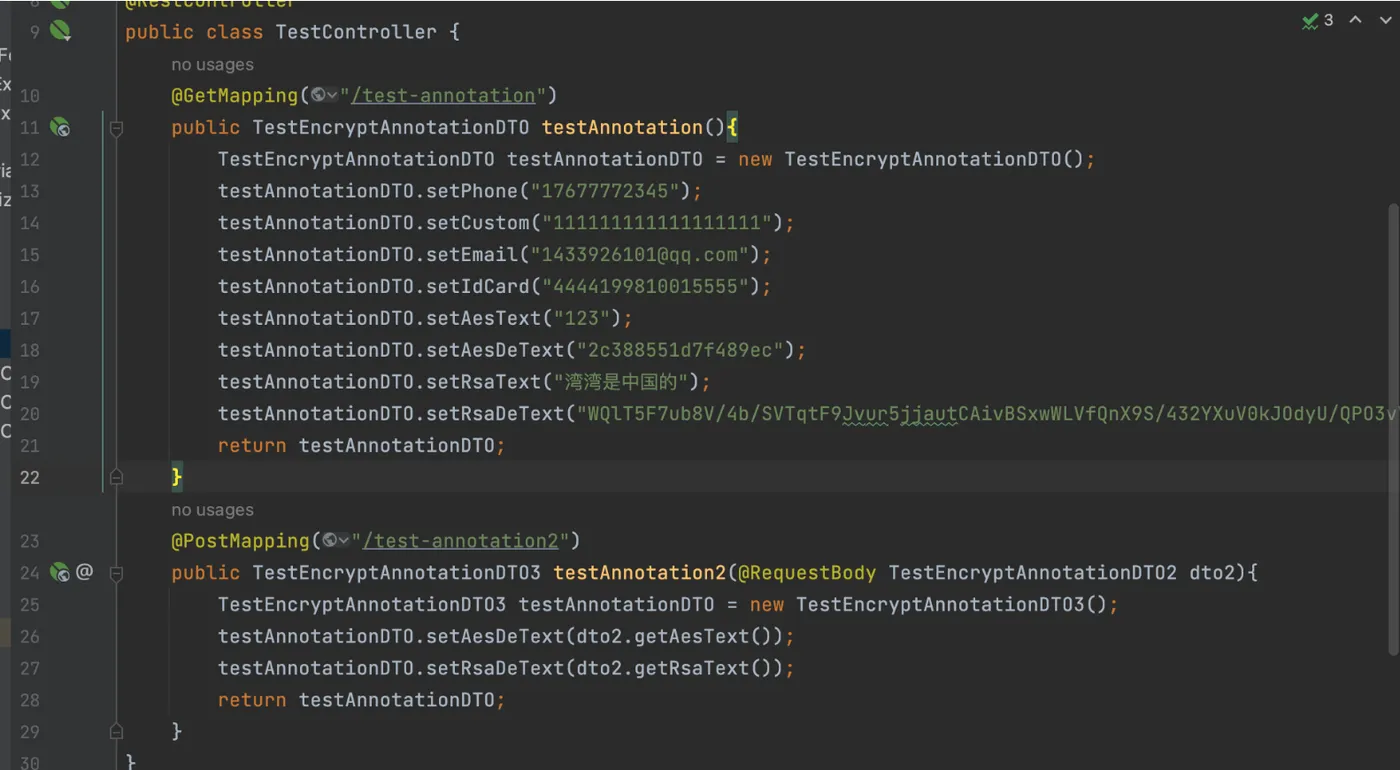This screenshot has height=770, width=1400.
Task: Open the "/test-annotation2" URL link on line 23
Action: (460, 541)
